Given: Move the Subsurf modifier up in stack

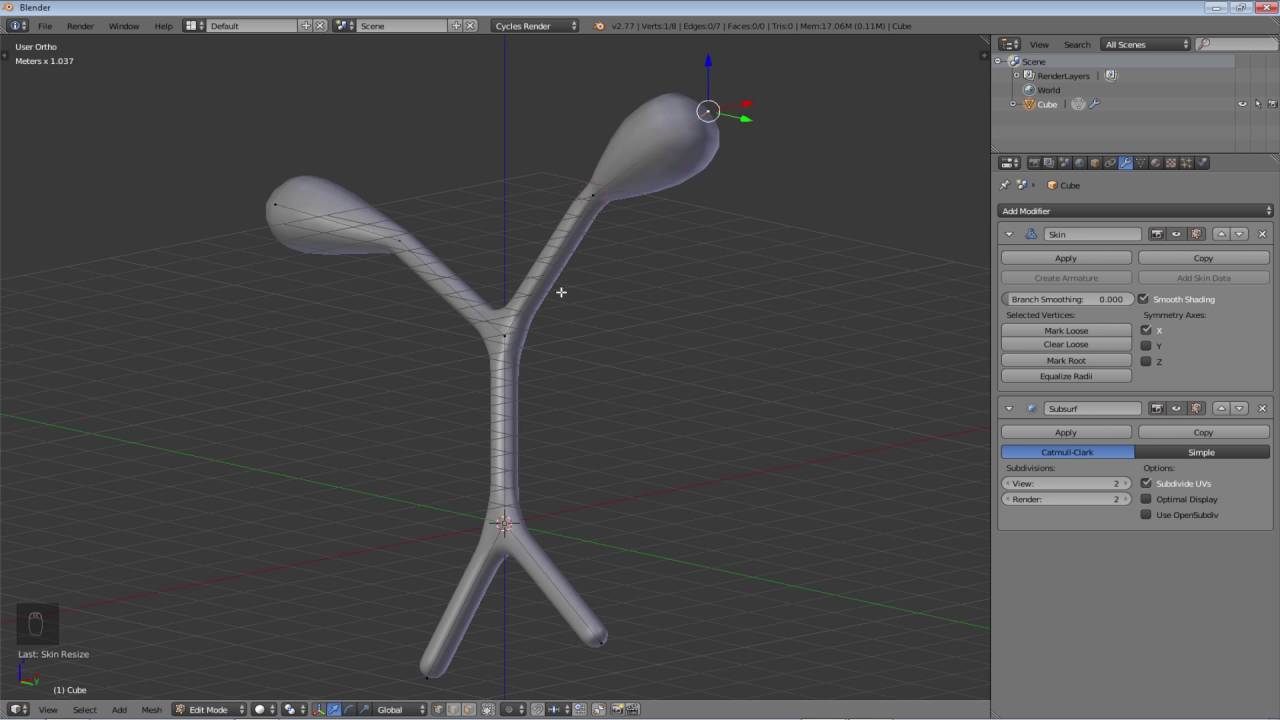Looking at the screenshot, I should click(1221, 408).
